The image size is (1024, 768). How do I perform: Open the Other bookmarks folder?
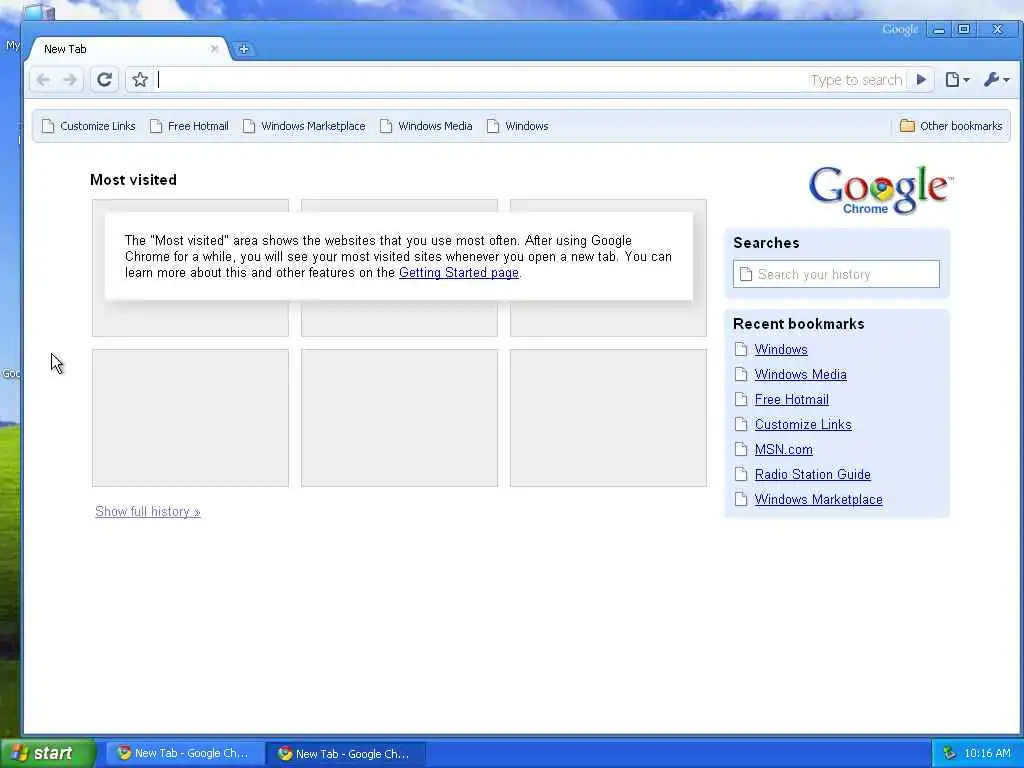click(x=951, y=126)
